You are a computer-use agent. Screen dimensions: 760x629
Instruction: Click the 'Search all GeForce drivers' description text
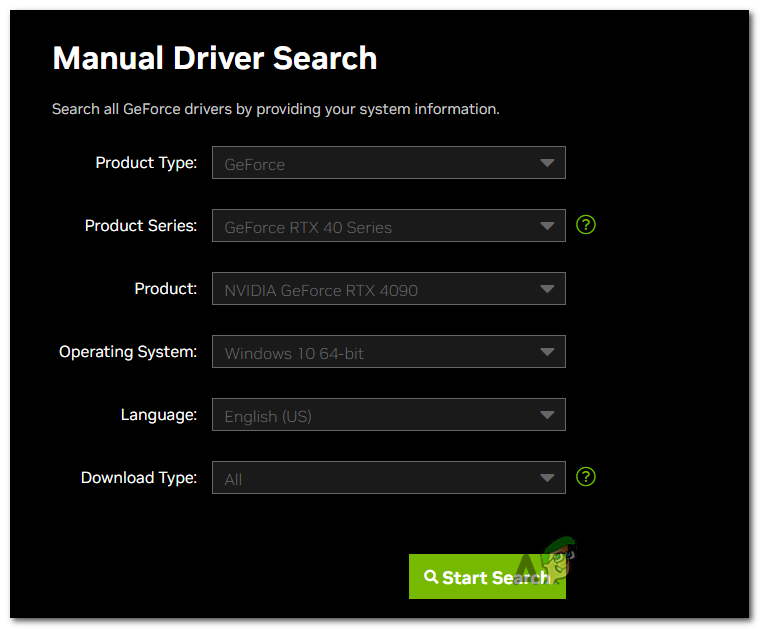click(x=275, y=109)
